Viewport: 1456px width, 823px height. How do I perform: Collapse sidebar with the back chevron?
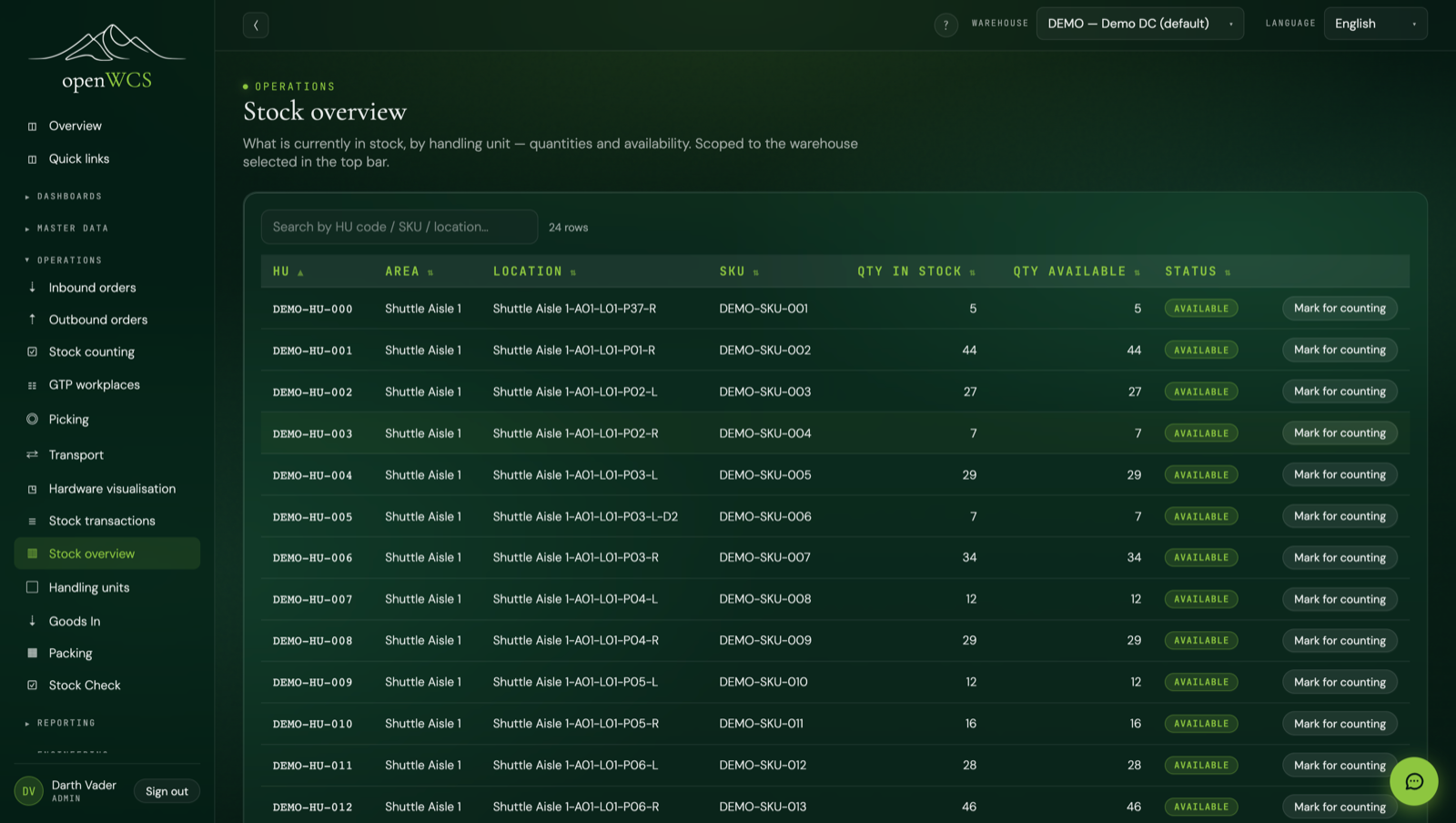coord(256,25)
